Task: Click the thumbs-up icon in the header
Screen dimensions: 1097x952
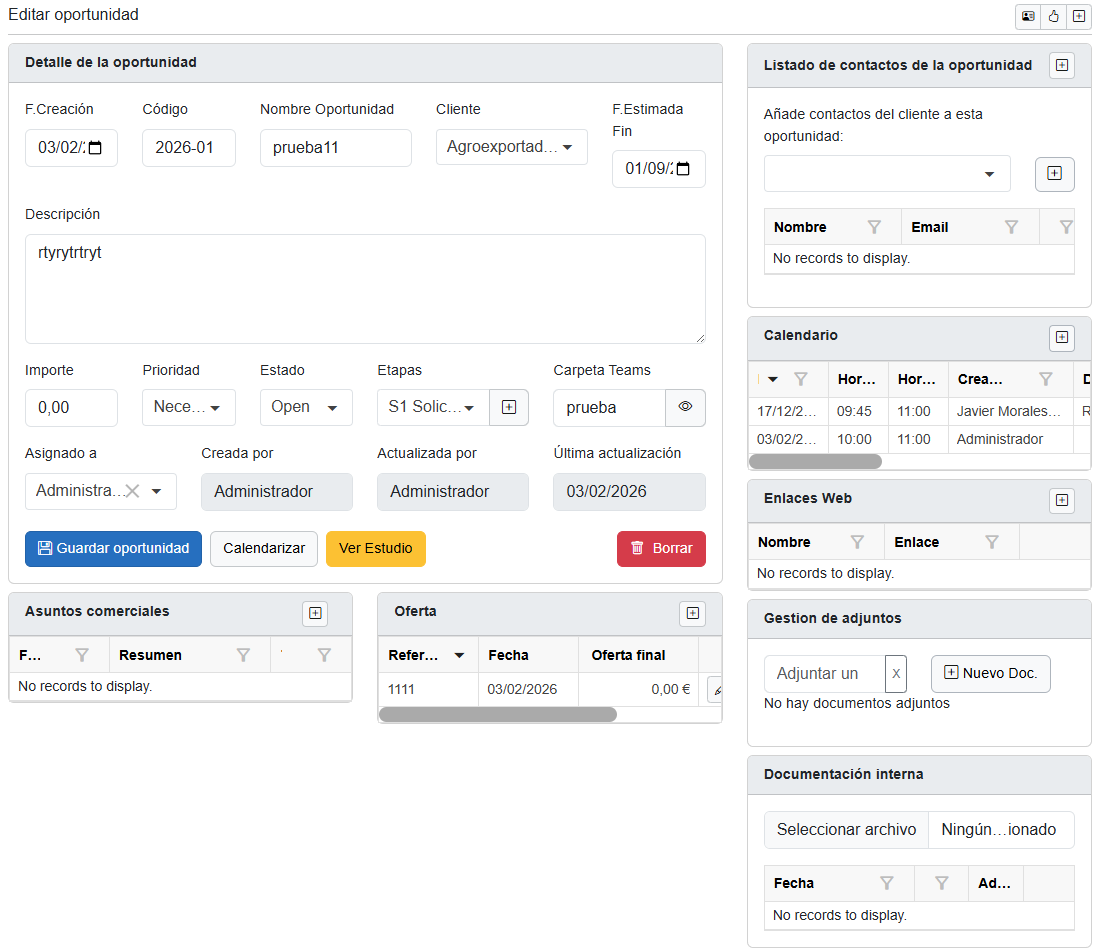Action: [1053, 16]
